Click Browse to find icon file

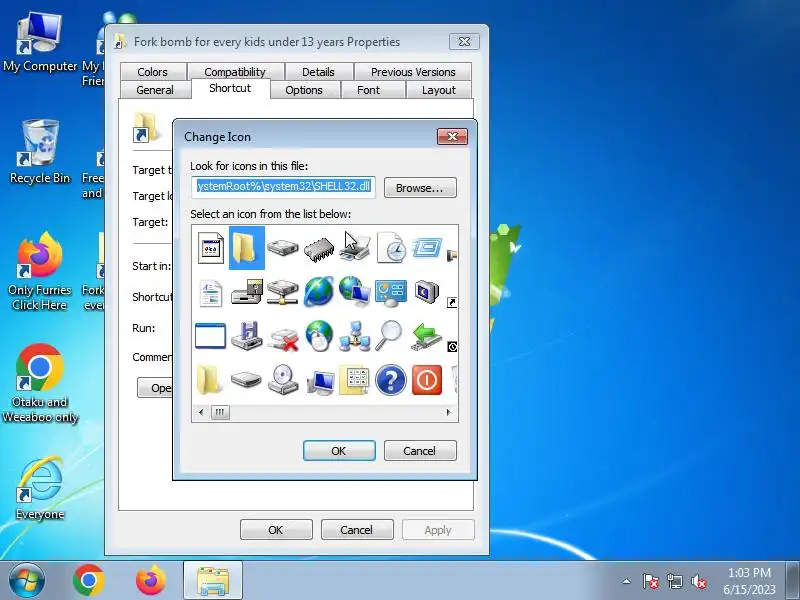pyautogui.click(x=420, y=188)
